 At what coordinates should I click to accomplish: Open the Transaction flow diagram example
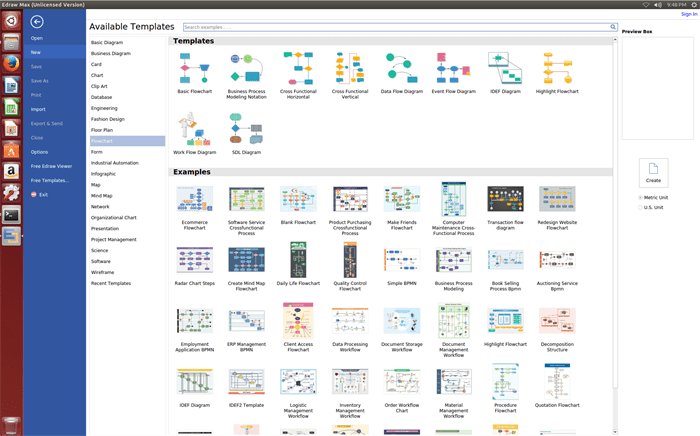[505, 199]
